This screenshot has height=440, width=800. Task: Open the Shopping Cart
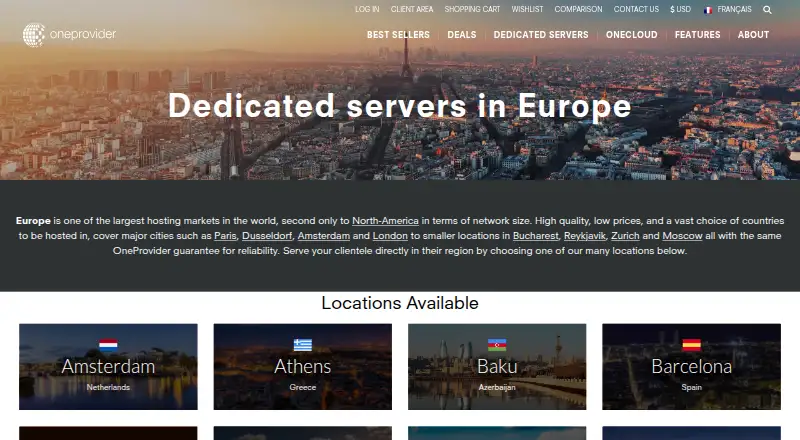472,9
